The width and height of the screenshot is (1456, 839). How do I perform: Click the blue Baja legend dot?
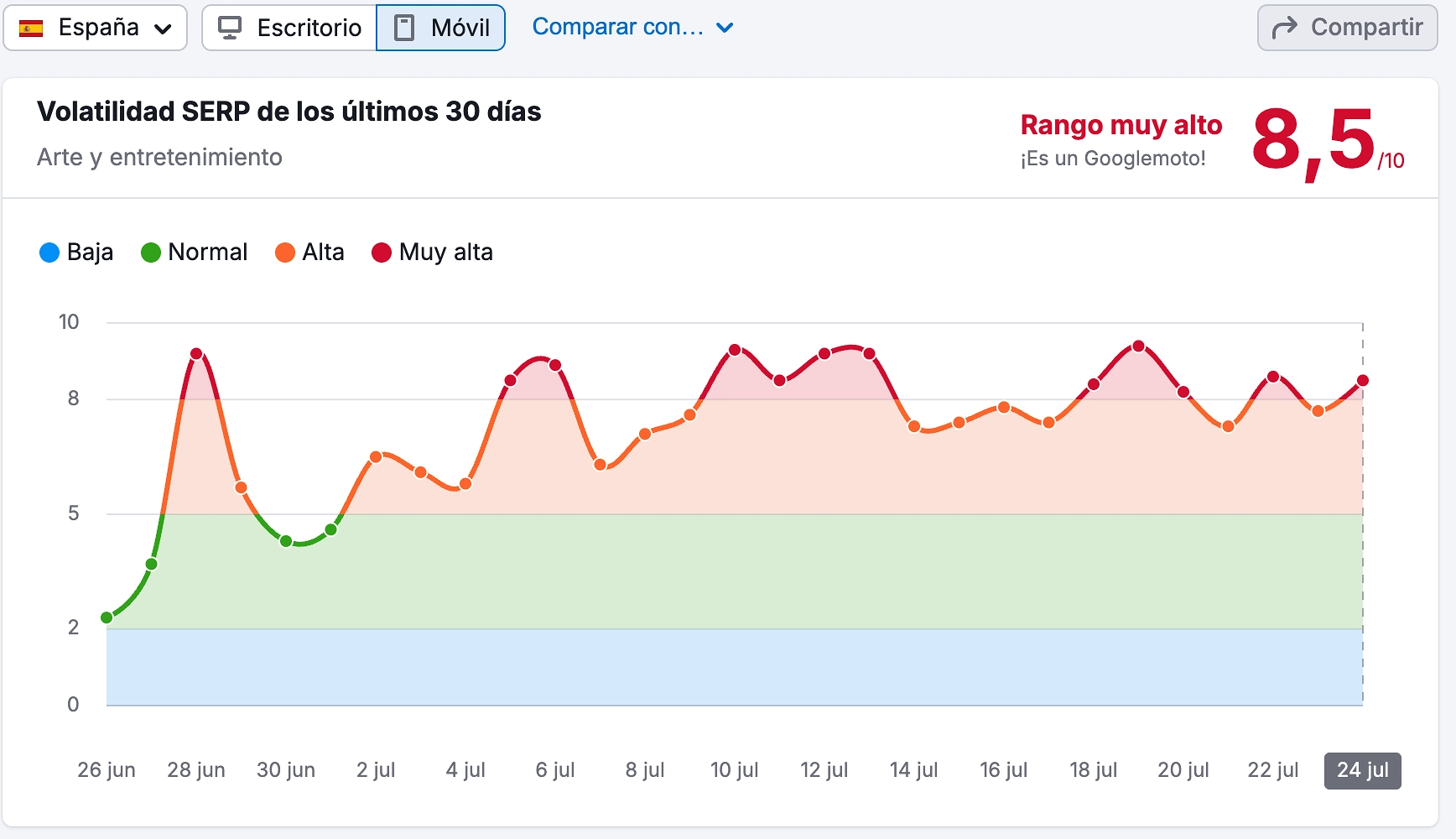pyautogui.click(x=49, y=252)
